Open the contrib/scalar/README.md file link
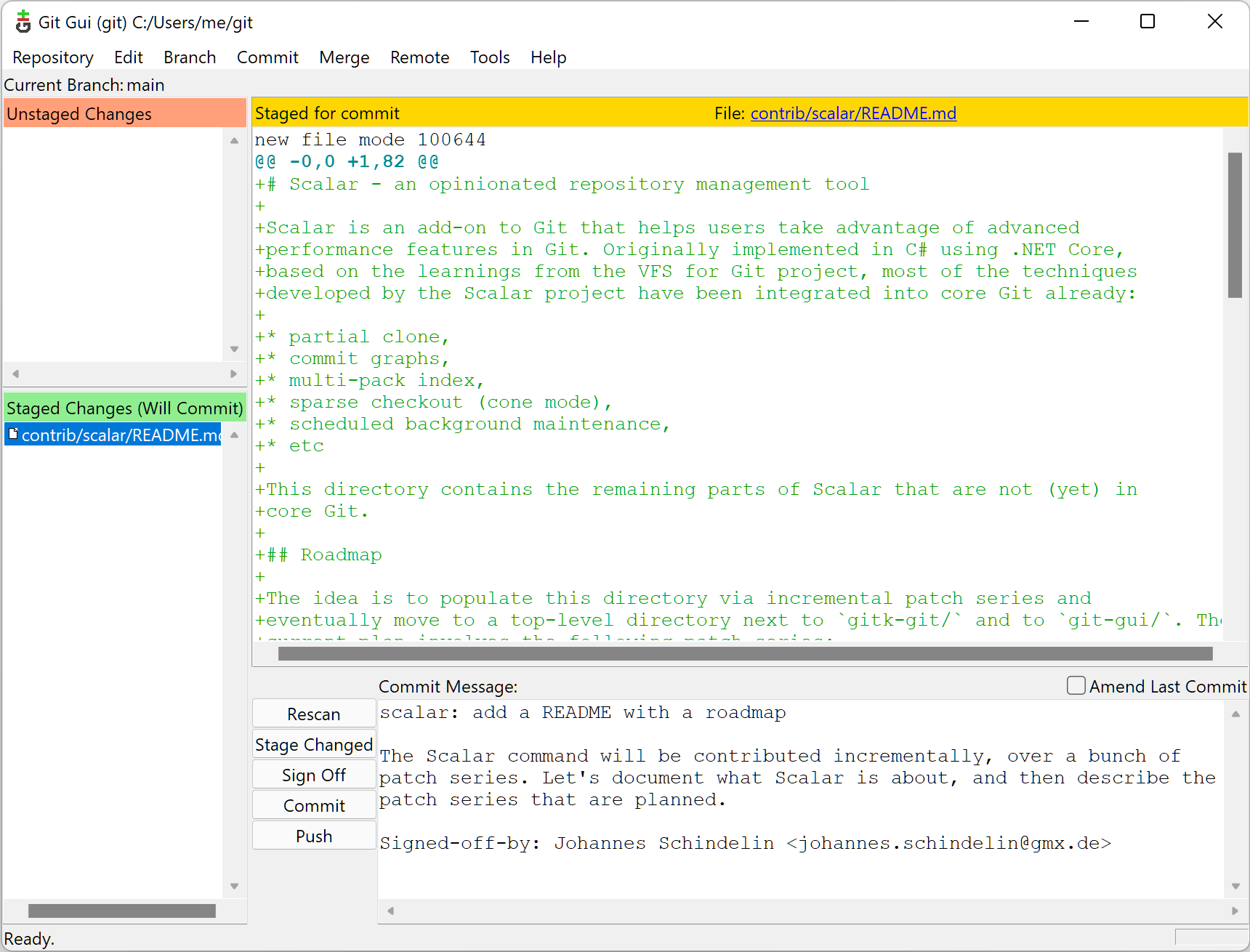1250x952 pixels. point(853,113)
